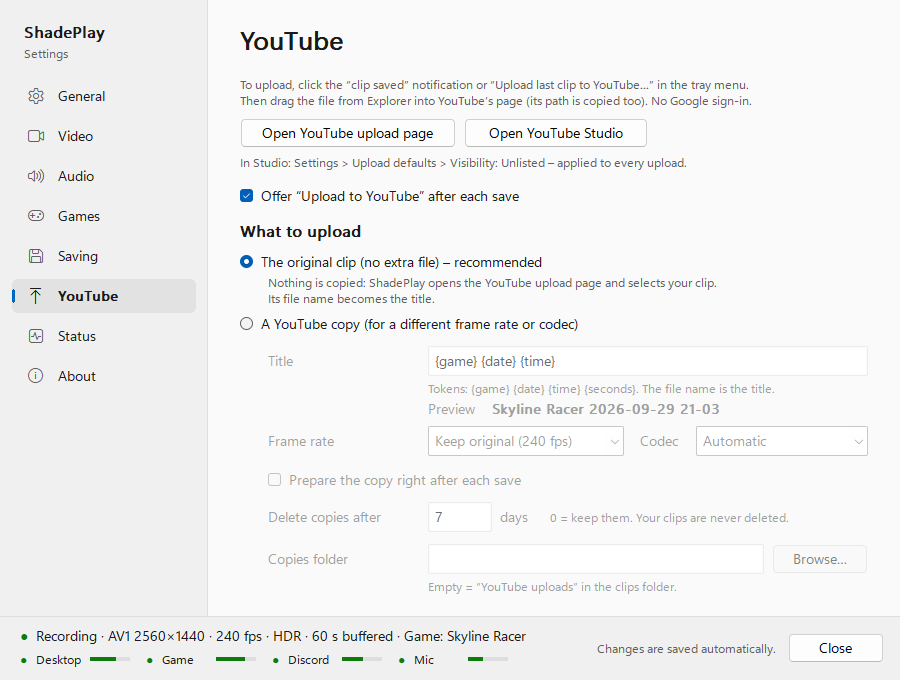This screenshot has height=680, width=900.
Task: Show the Saving settings page
Action: point(104,256)
